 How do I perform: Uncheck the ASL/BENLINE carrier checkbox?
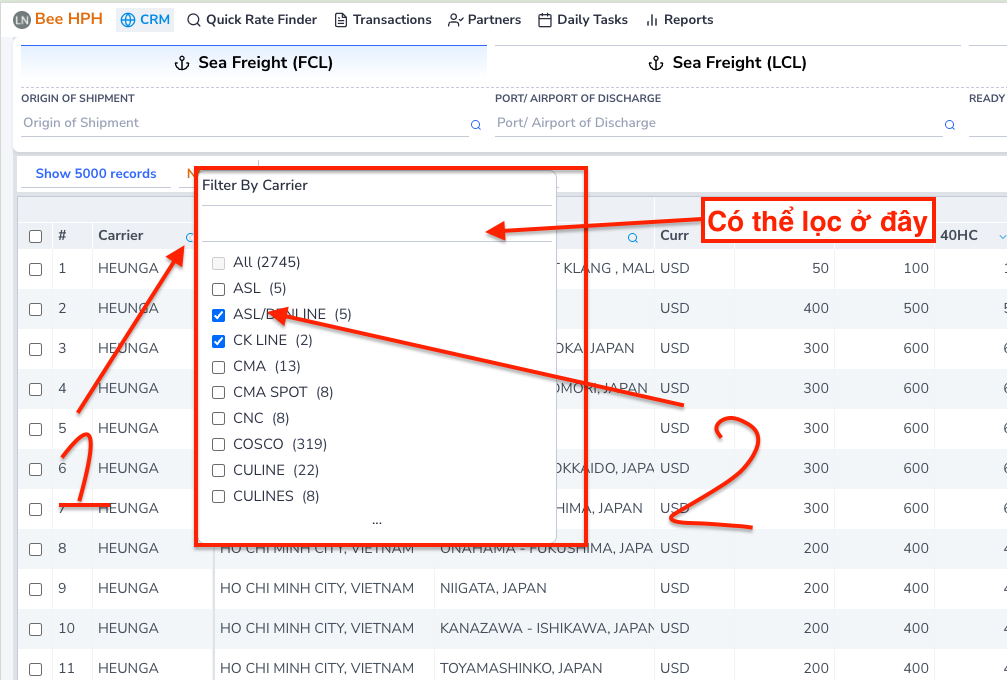(x=219, y=315)
